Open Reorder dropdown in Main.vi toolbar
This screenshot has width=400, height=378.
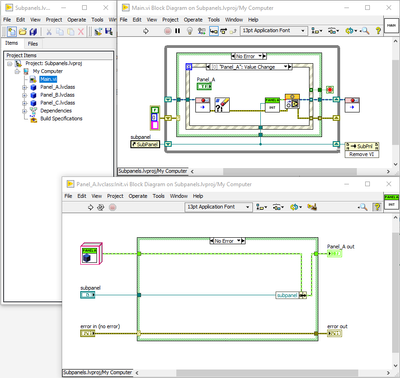click(351, 31)
